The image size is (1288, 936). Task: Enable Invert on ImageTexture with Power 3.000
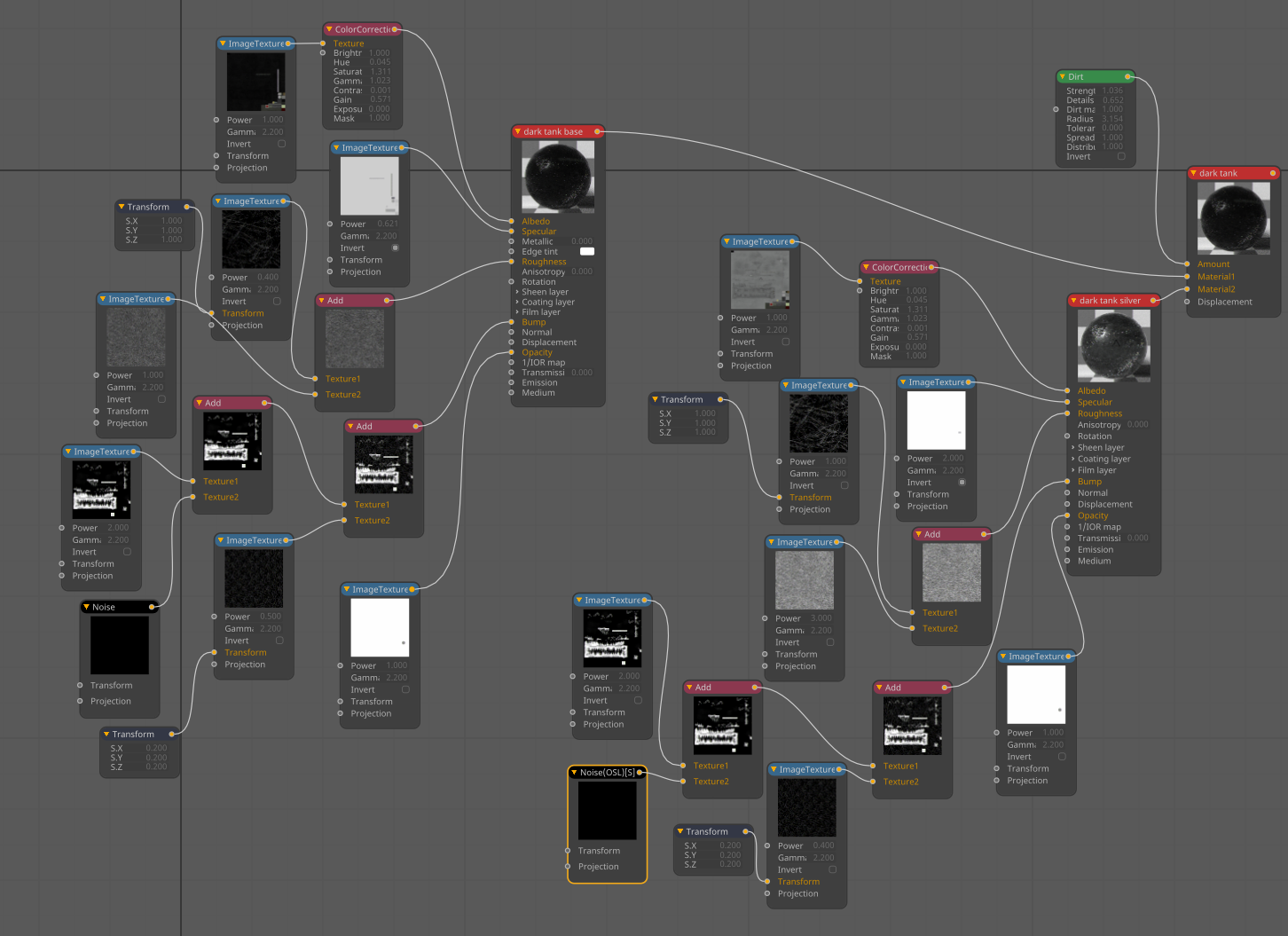pos(830,642)
